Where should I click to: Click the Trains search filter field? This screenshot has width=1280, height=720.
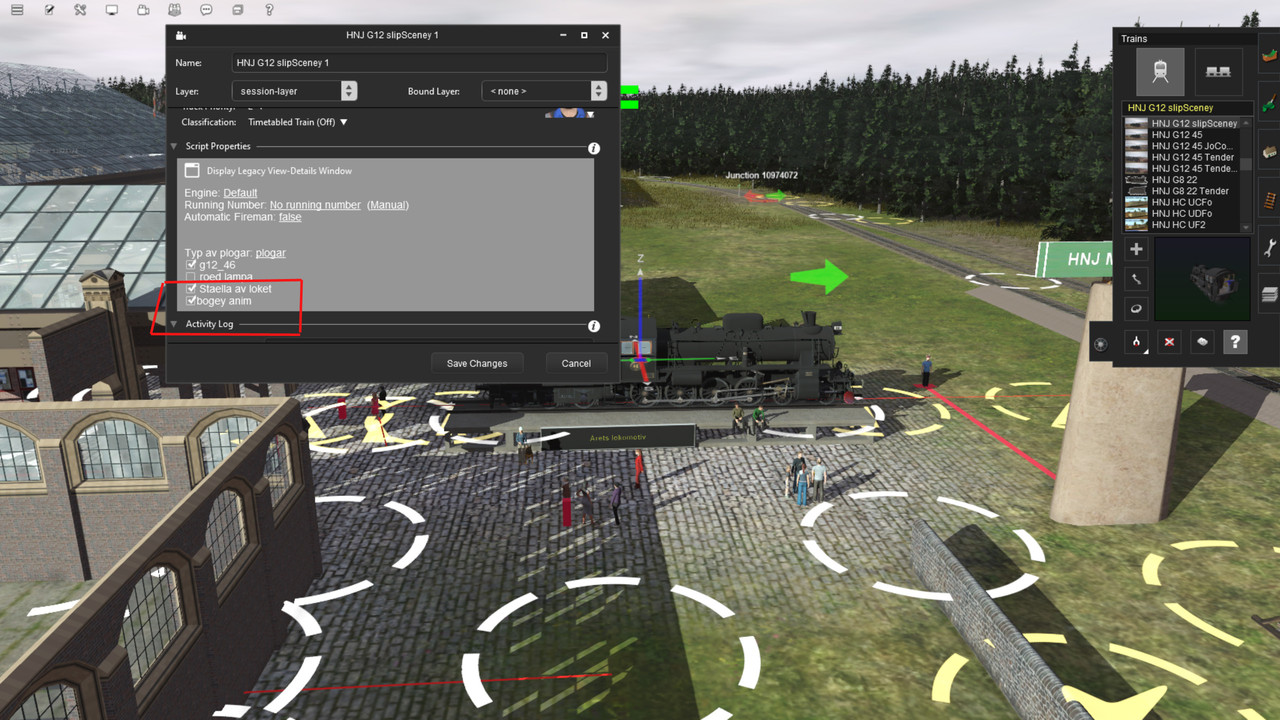click(x=1188, y=107)
